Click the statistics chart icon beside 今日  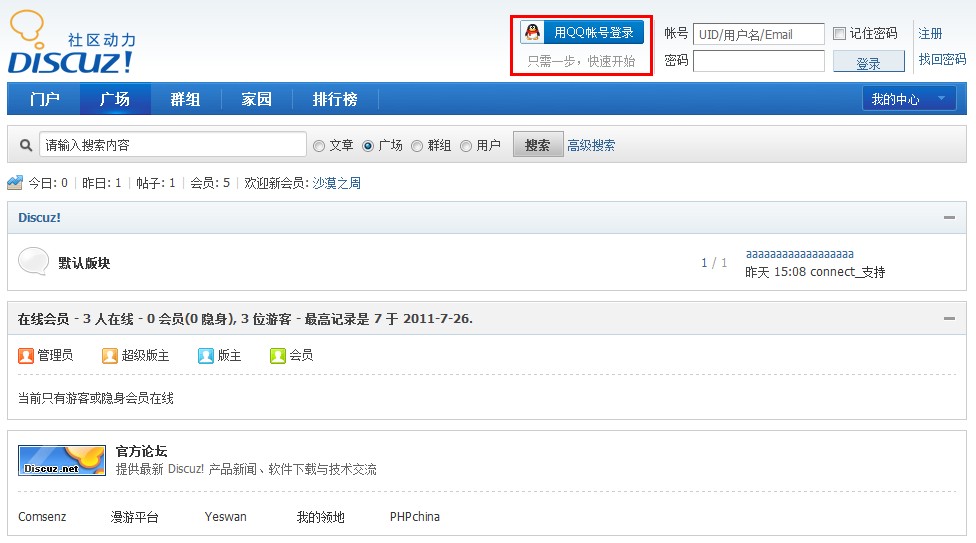pos(15,182)
